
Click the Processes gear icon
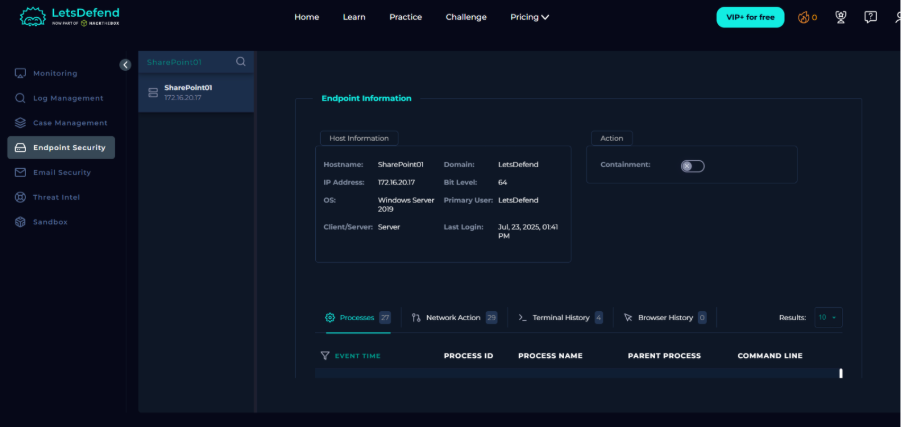point(330,318)
